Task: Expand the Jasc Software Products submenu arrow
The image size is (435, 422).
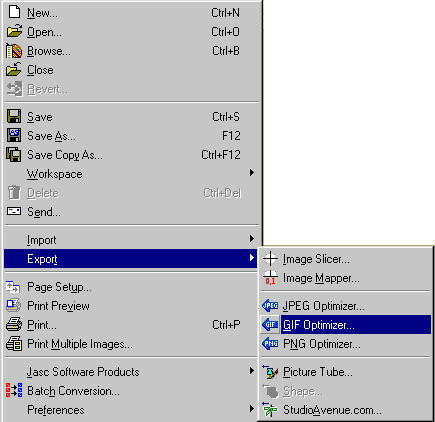Action: click(252, 371)
